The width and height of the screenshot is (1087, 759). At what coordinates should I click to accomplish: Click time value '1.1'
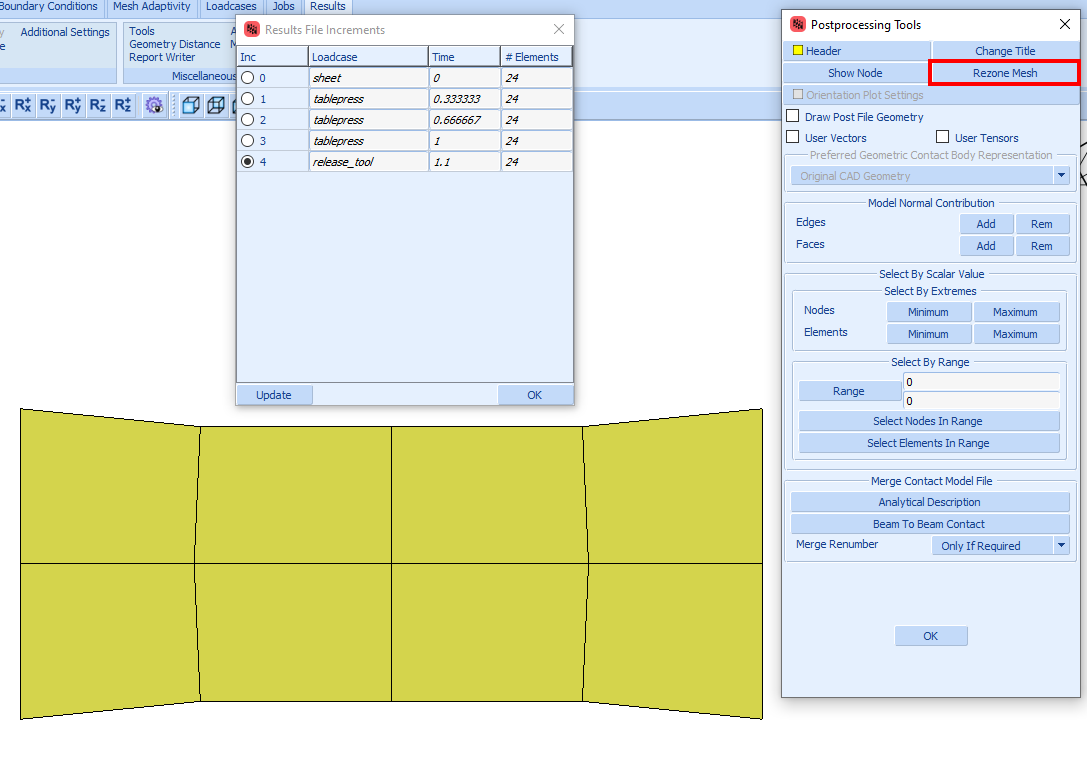(464, 162)
